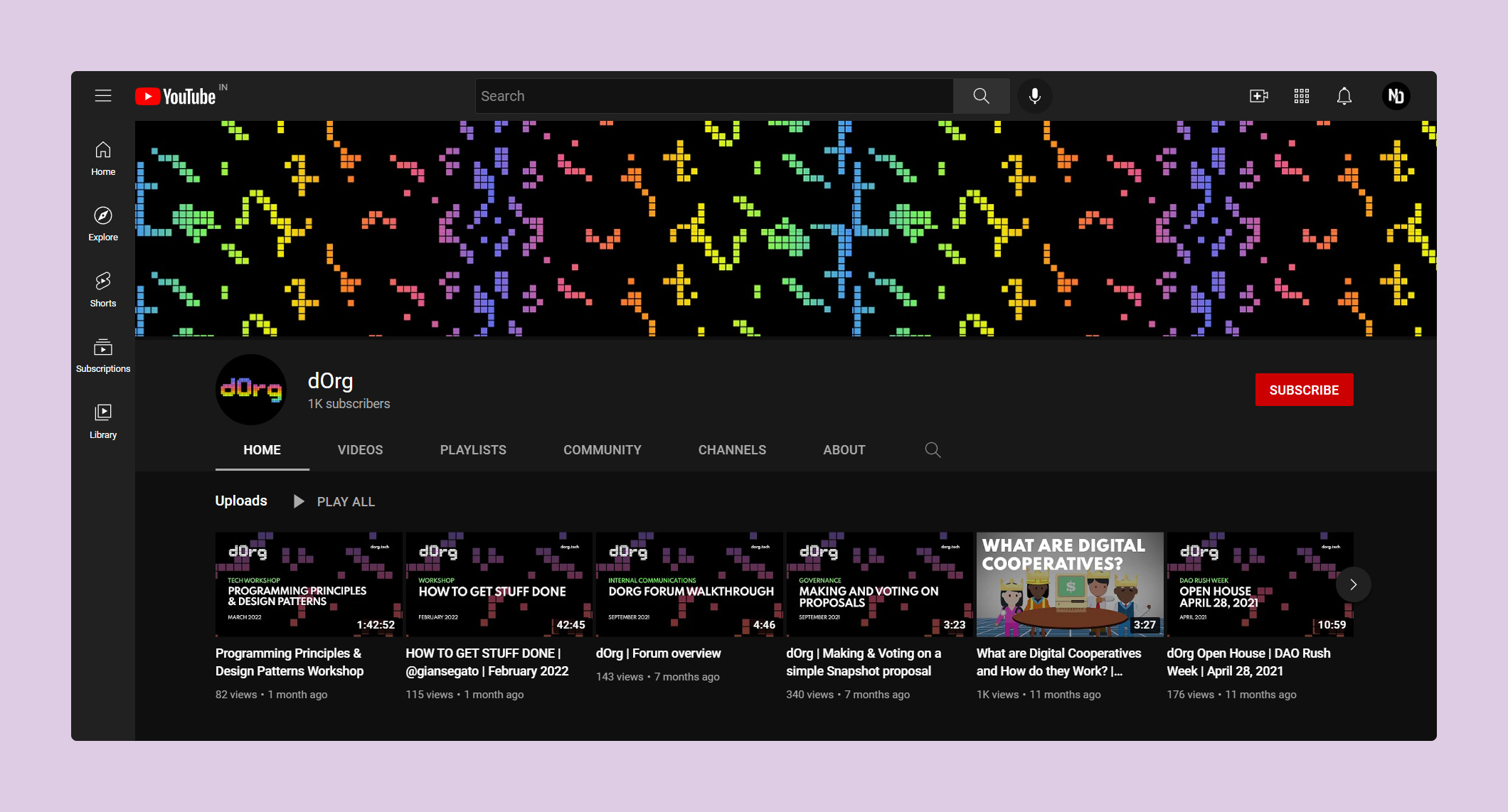Click the 42:45 duration badge
This screenshot has width=1508, height=812.
(570, 625)
